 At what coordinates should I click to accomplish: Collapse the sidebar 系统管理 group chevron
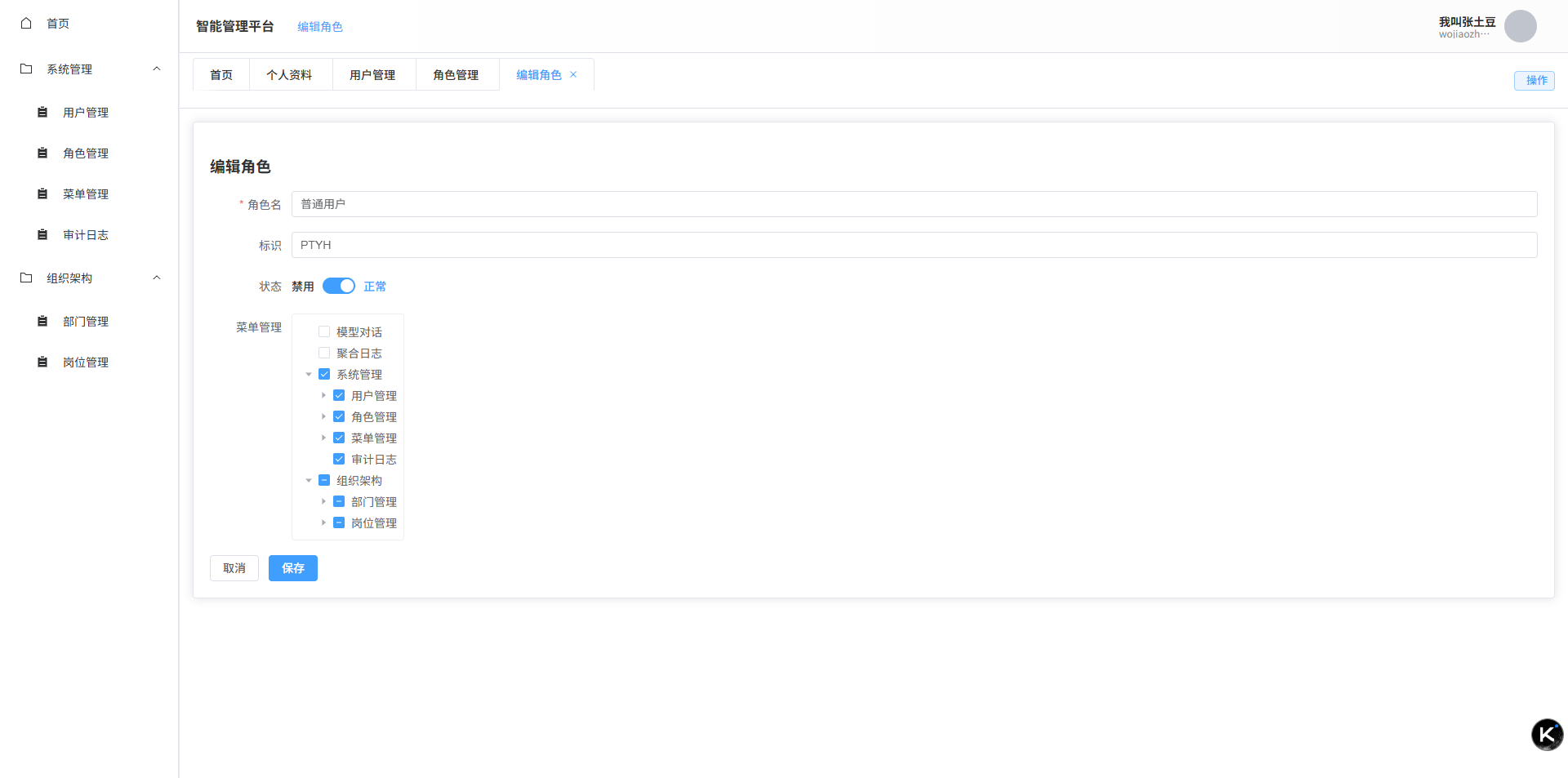click(157, 69)
